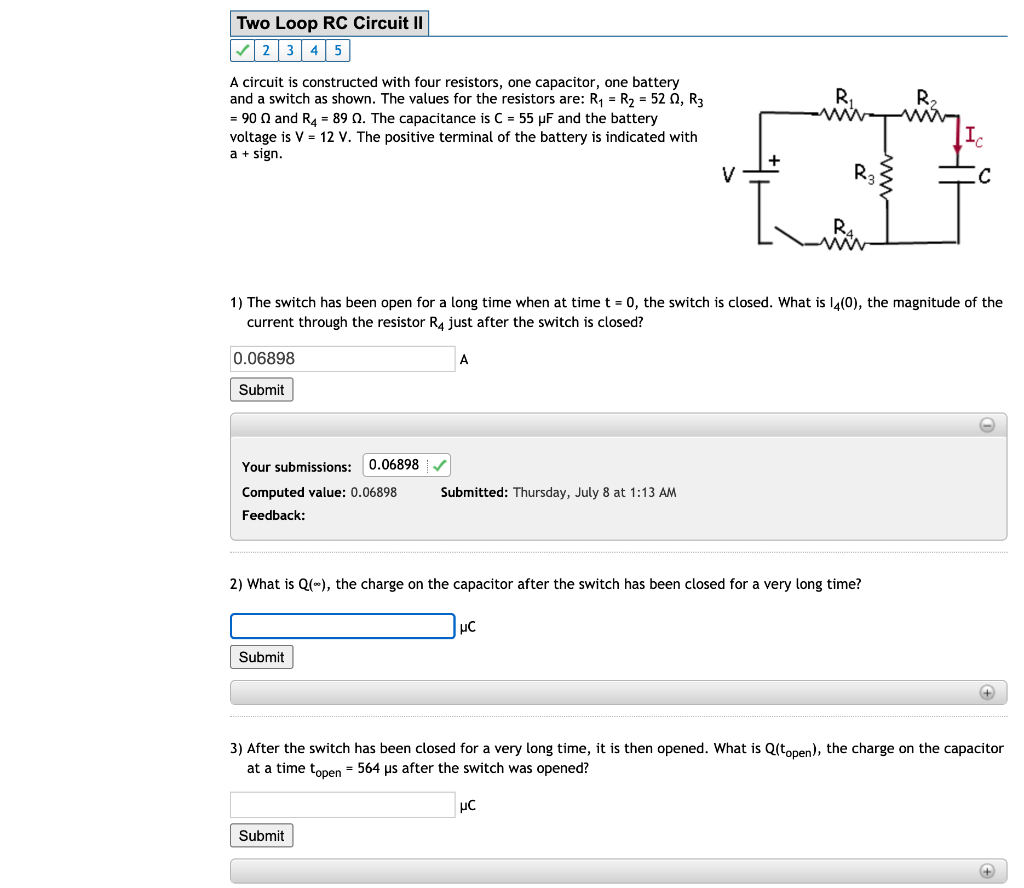Navigate to question 3
Screen dimensions: 1024x888
290,49
